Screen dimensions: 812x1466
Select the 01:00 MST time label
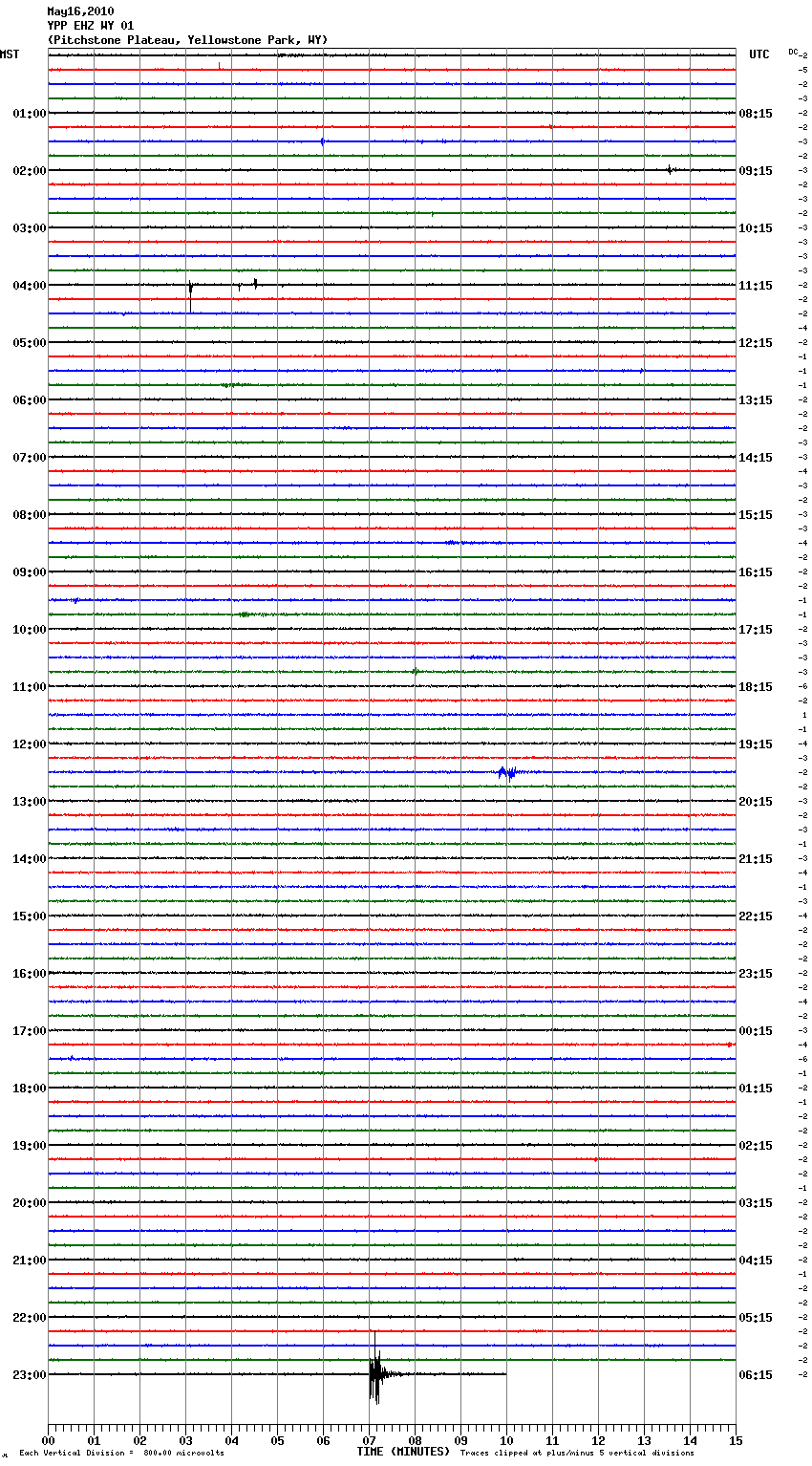(x=29, y=114)
